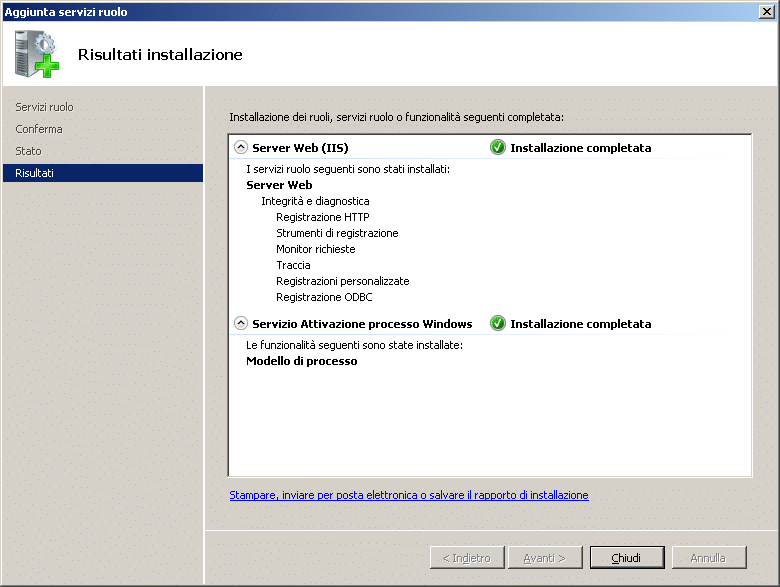Click Installazione completata status for Server Web (IIS)

581,148
